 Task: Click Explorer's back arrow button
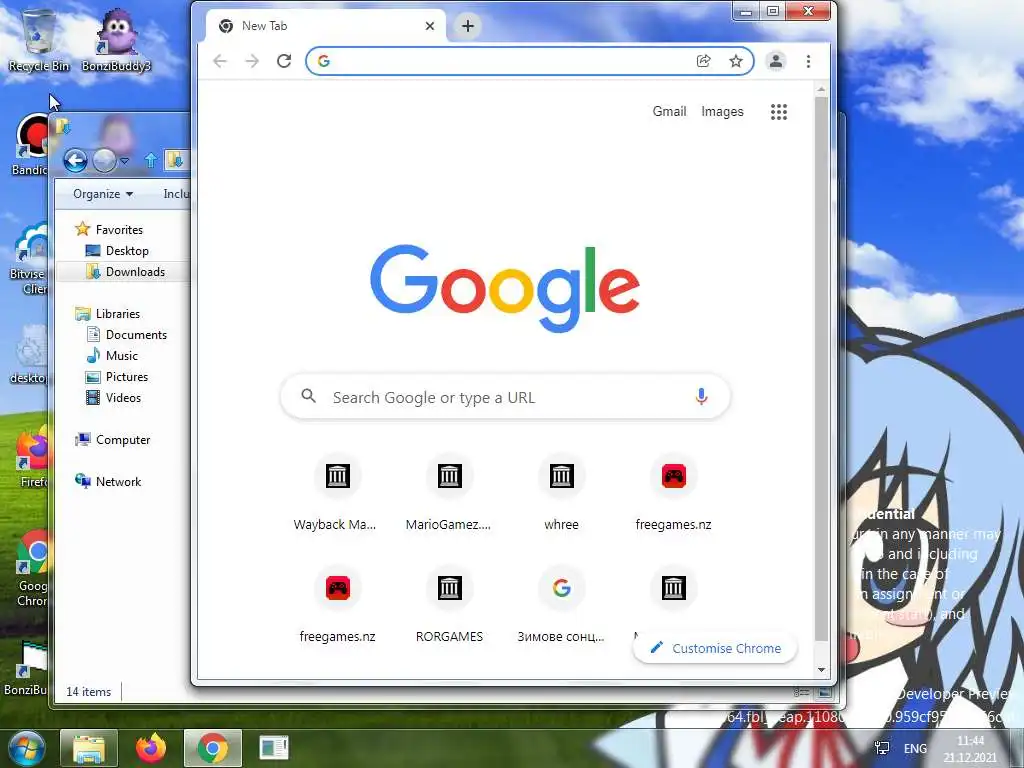click(x=76, y=160)
